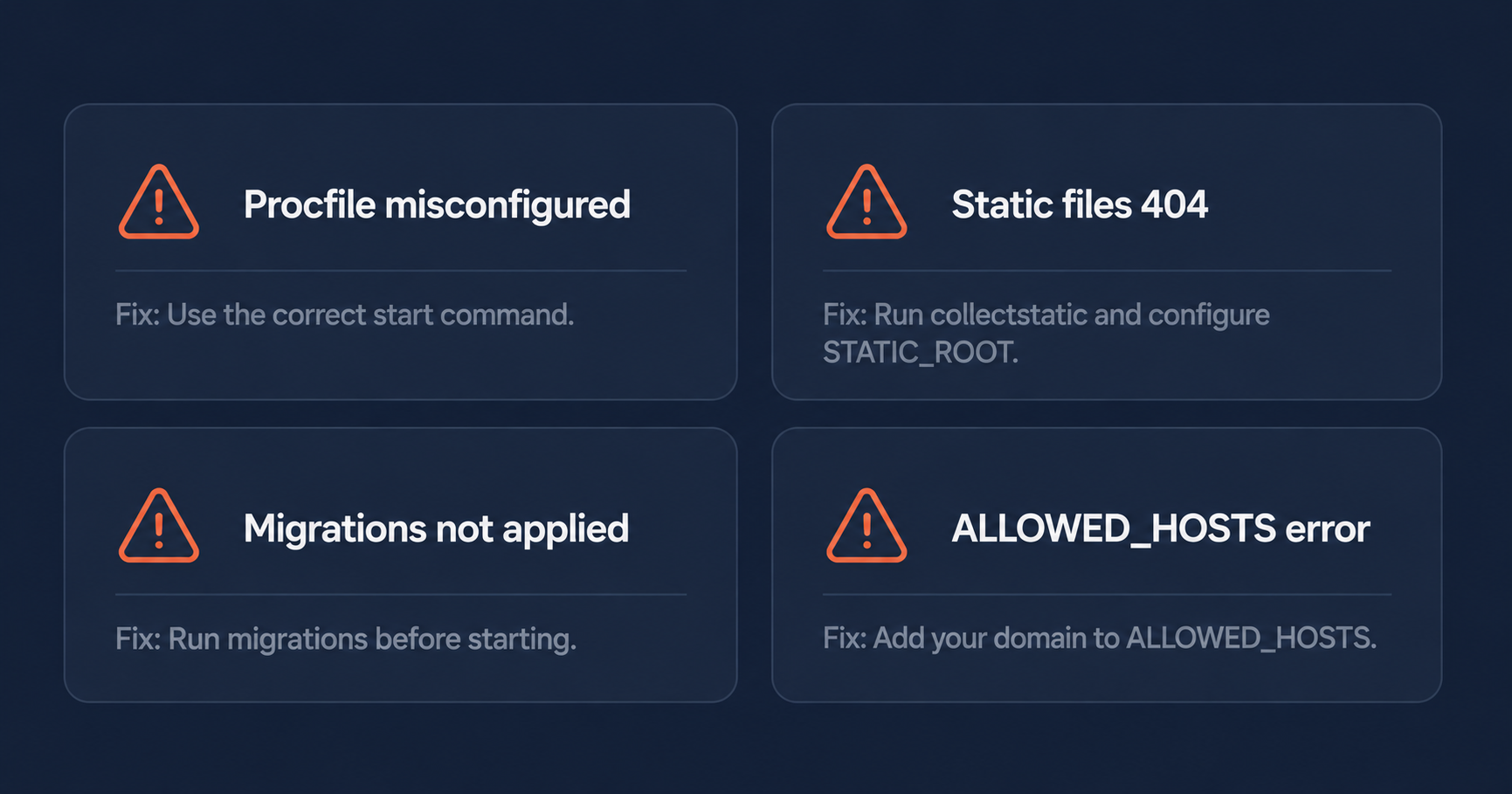
Task: Click the warning icon beside Procfile misconfigured
Action: click(x=159, y=202)
